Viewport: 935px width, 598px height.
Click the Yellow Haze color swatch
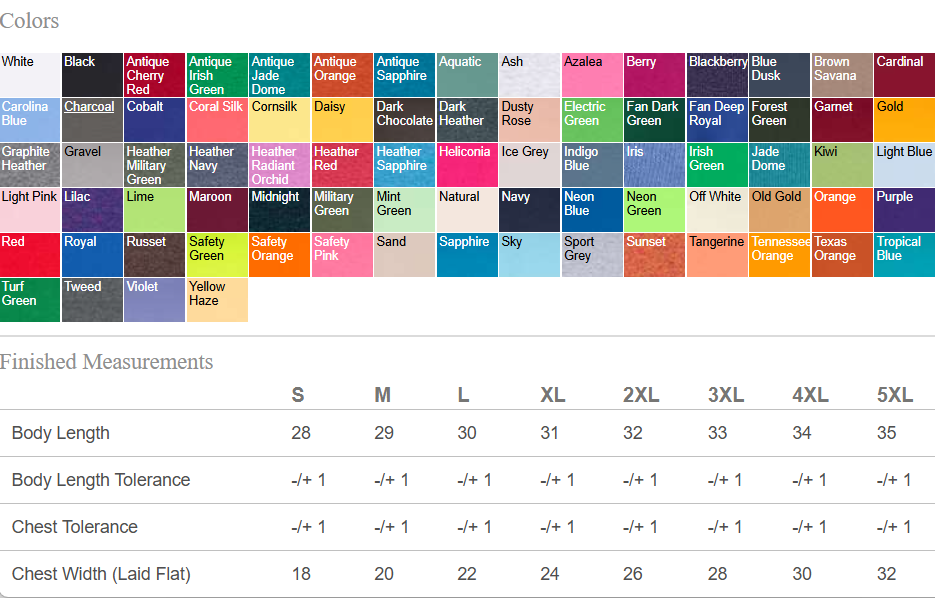pos(217,300)
